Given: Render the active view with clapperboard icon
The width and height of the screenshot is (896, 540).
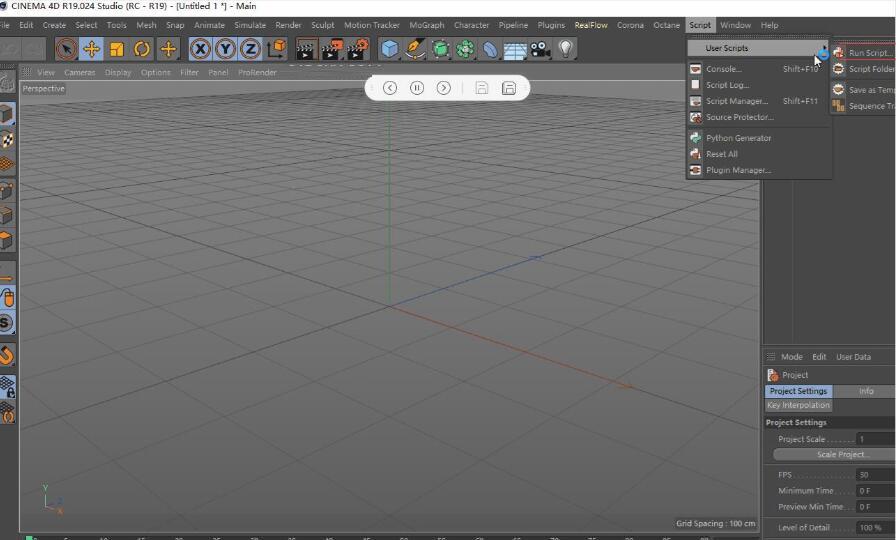Looking at the screenshot, I should [306, 50].
